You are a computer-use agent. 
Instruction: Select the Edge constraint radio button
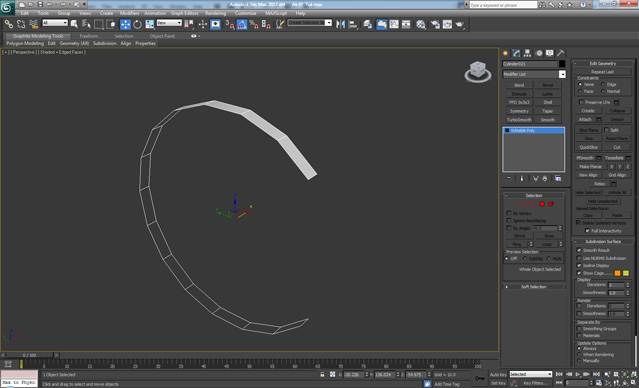pyautogui.click(x=603, y=84)
